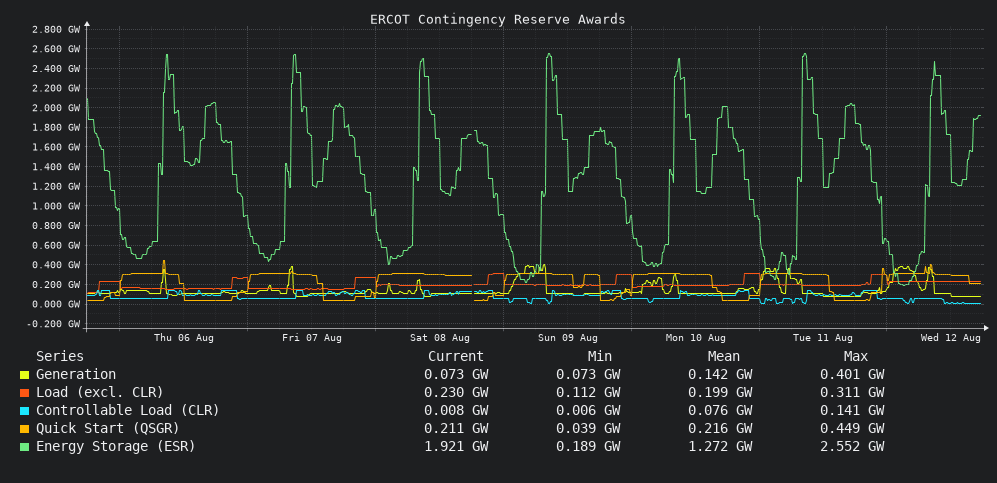Click the 0.000 GW y-axis label

pos(55,304)
